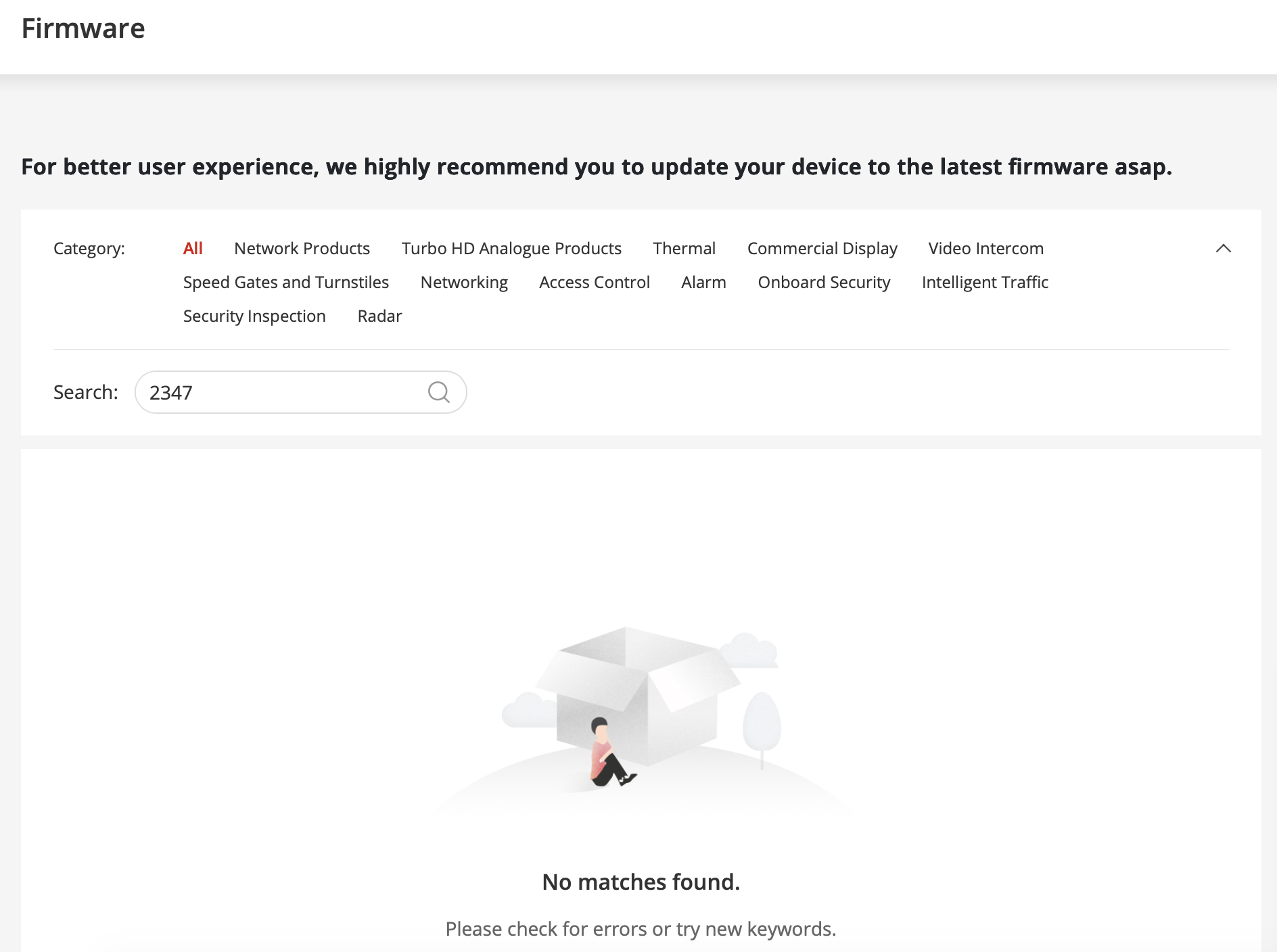Screen dimensions: 1277x952
Task: Click the Firmware page heading
Action: (83, 28)
